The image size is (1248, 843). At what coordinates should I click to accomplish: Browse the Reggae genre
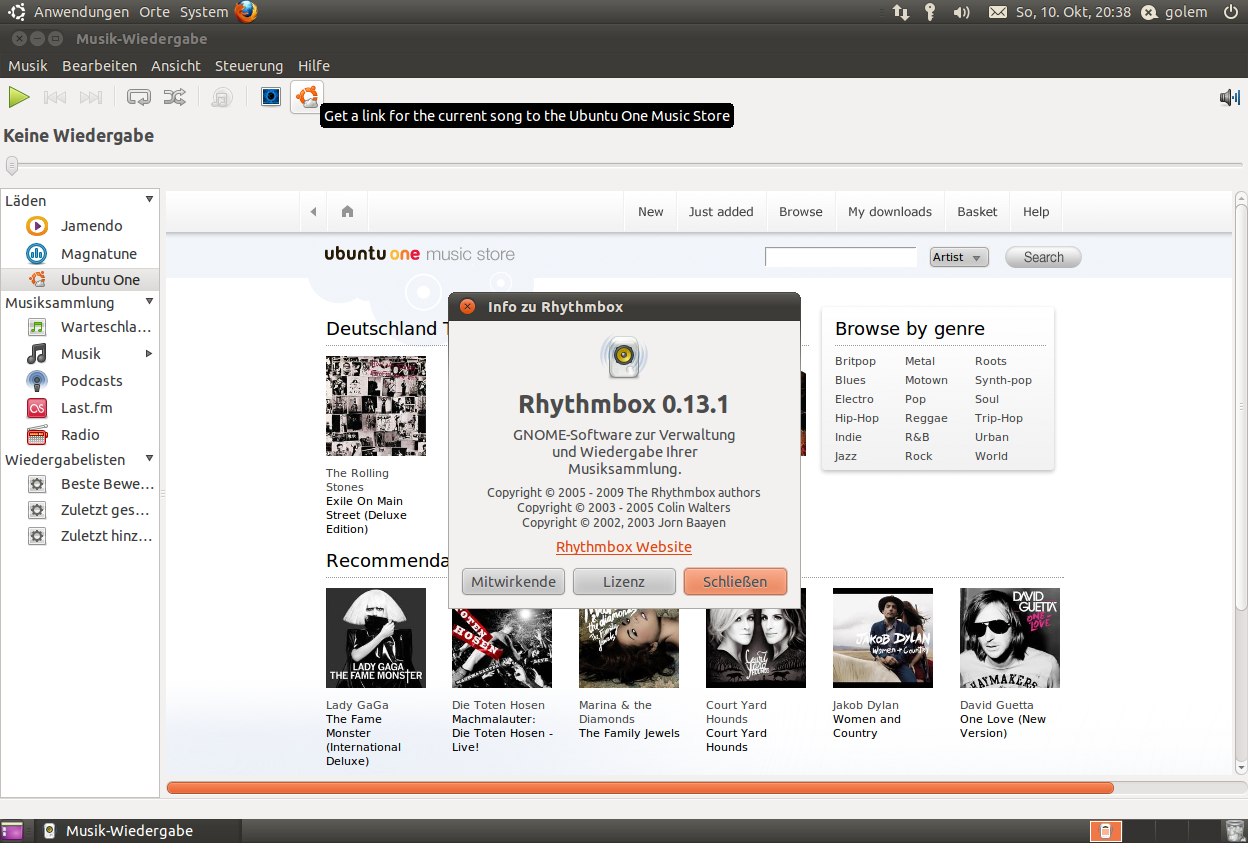pos(924,418)
